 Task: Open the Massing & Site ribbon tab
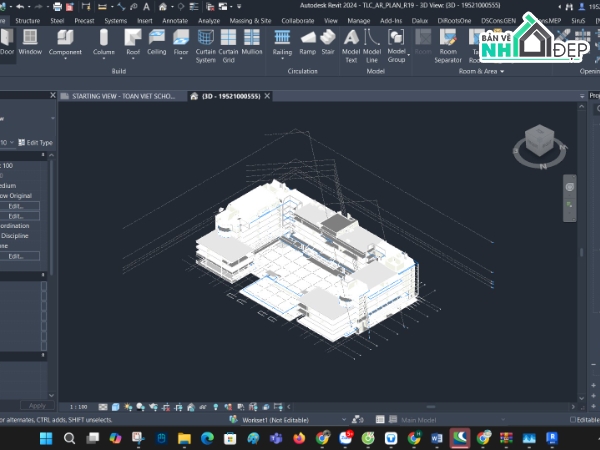[250, 21]
